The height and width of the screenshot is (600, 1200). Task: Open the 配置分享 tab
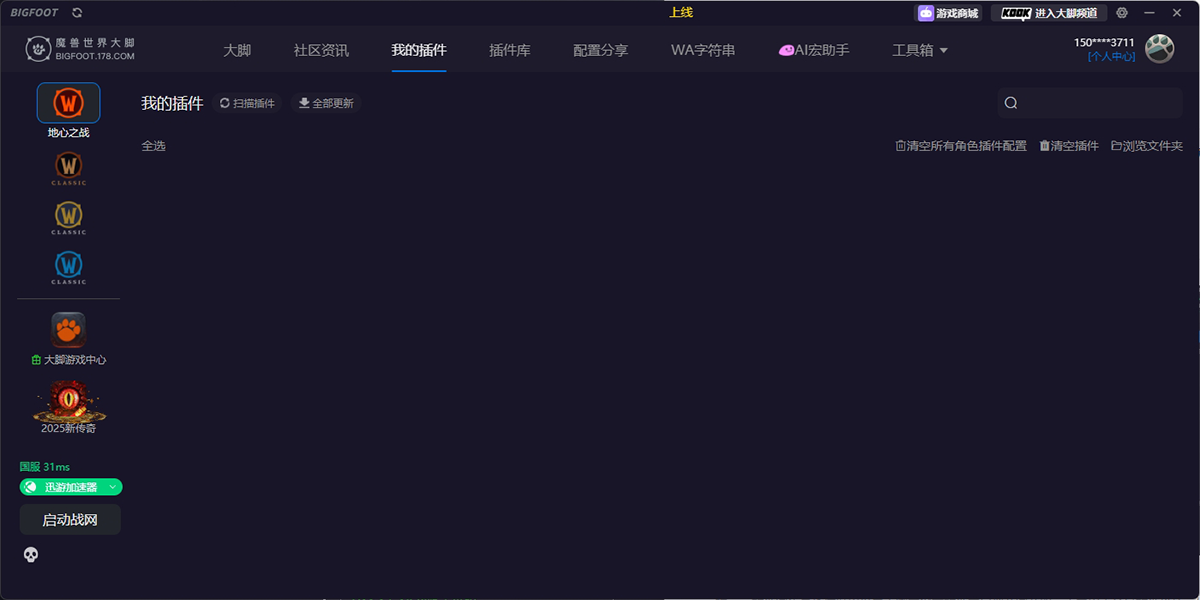(x=599, y=48)
